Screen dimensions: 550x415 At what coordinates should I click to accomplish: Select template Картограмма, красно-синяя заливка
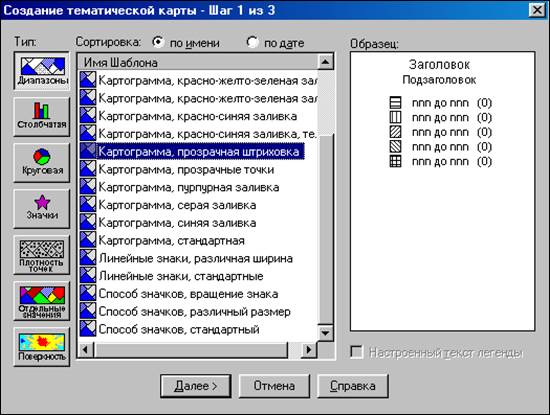[198, 116]
